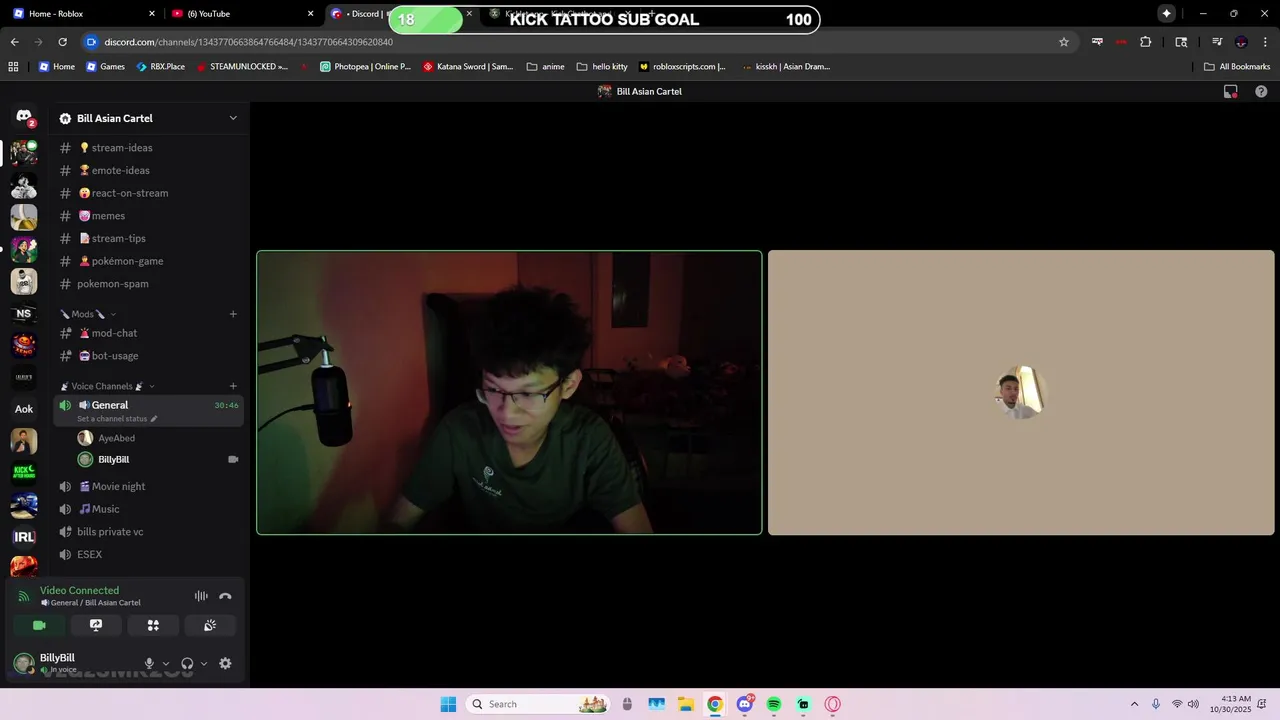Open Discord inbox icon with red dot
Image resolution: width=1280 pixels, height=720 pixels.
click(x=1231, y=91)
